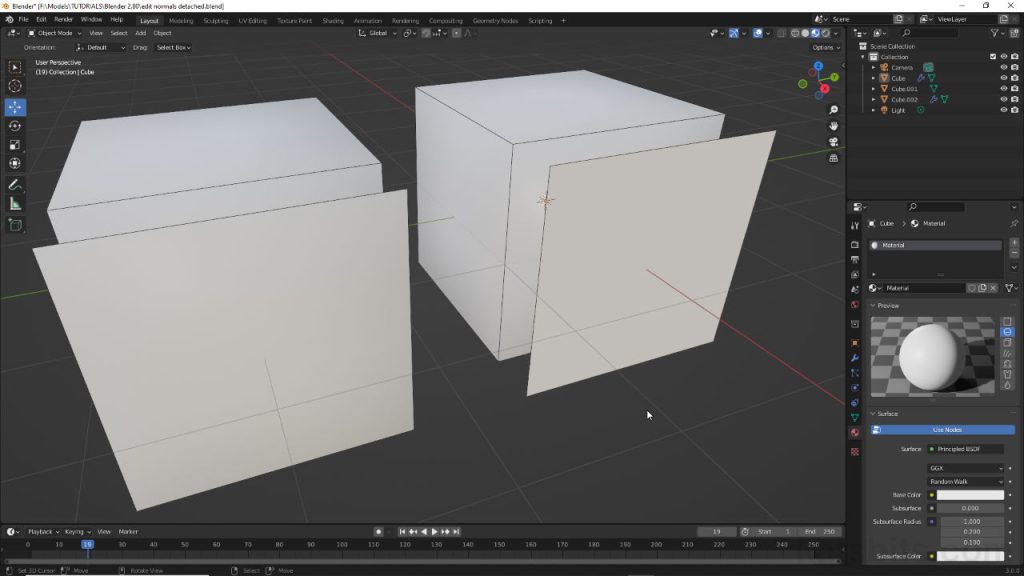Enable snapping with the magnet icon
The height and width of the screenshot is (576, 1024).
pos(427,33)
